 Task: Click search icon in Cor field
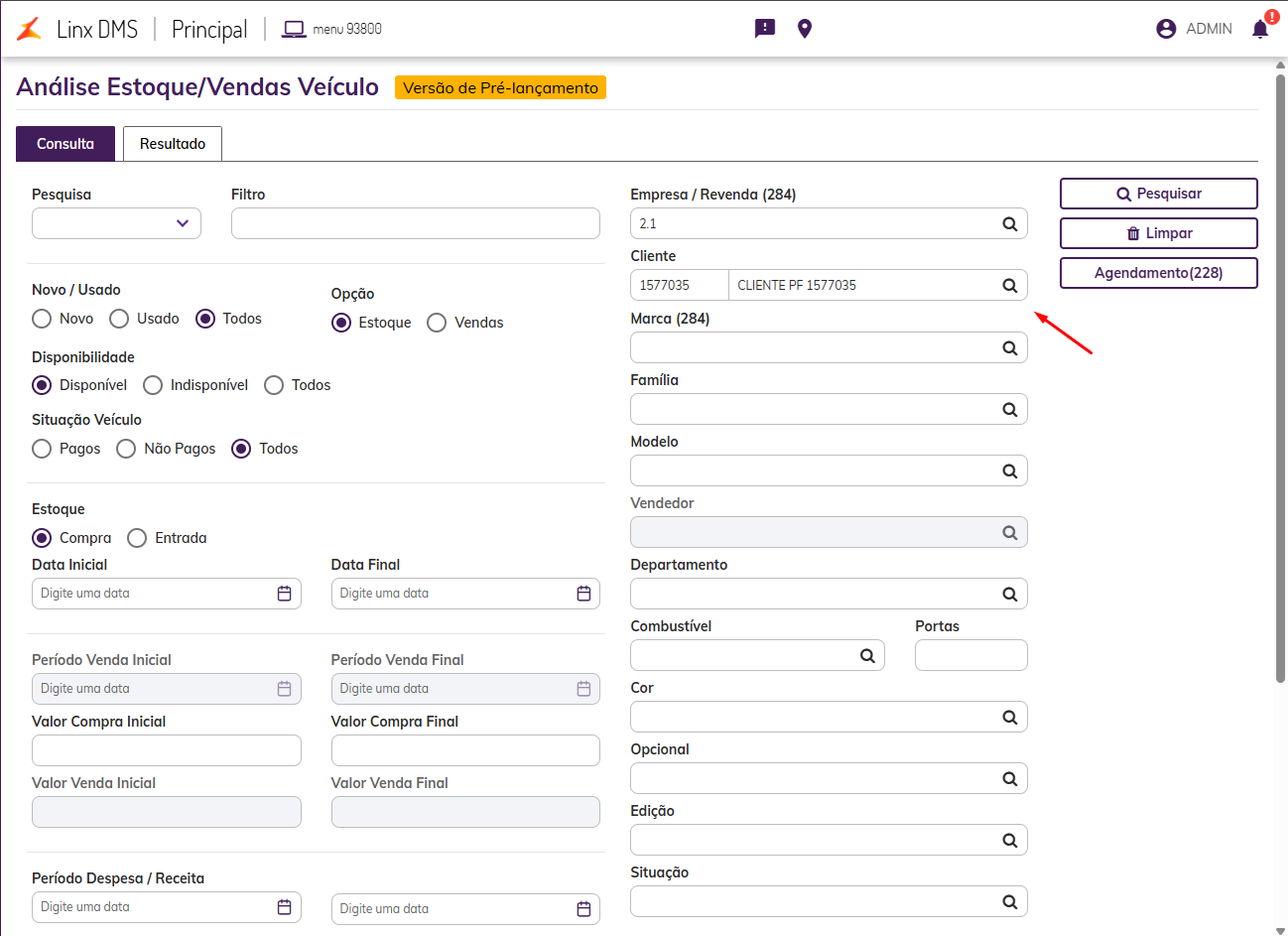tap(1010, 718)
